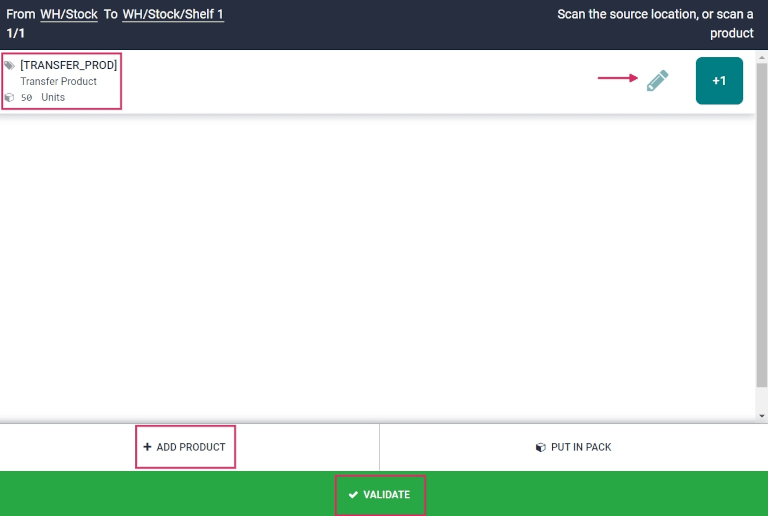This screenshot has width=768, height=516.
Task: Click the 1/1 page indicator
Action: click(x=15, y=33)
